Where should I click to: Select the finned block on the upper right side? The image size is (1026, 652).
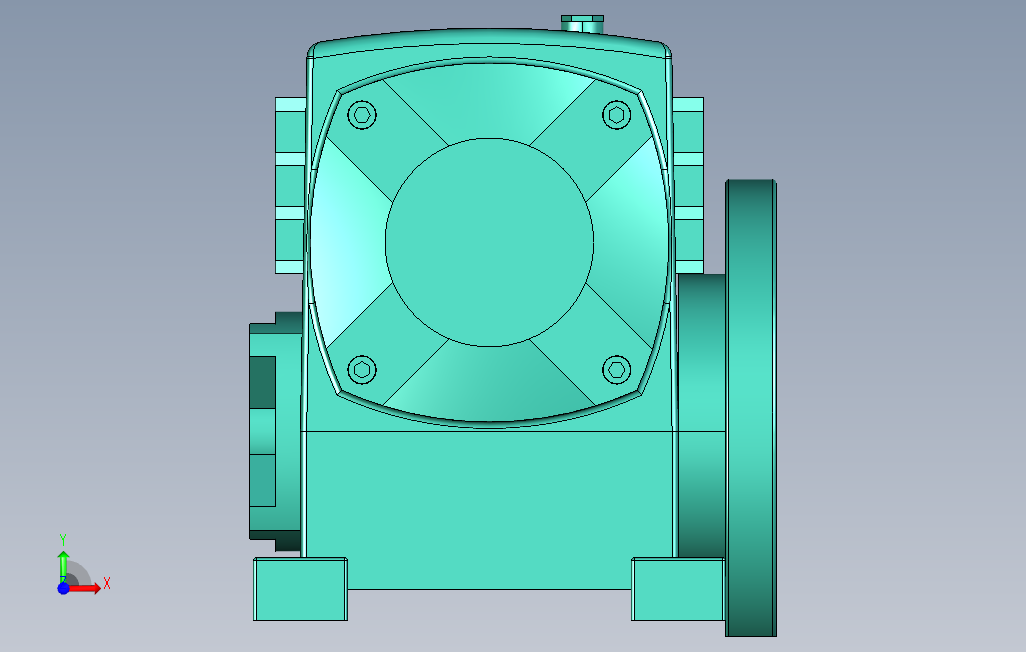[x=688, y=185]
